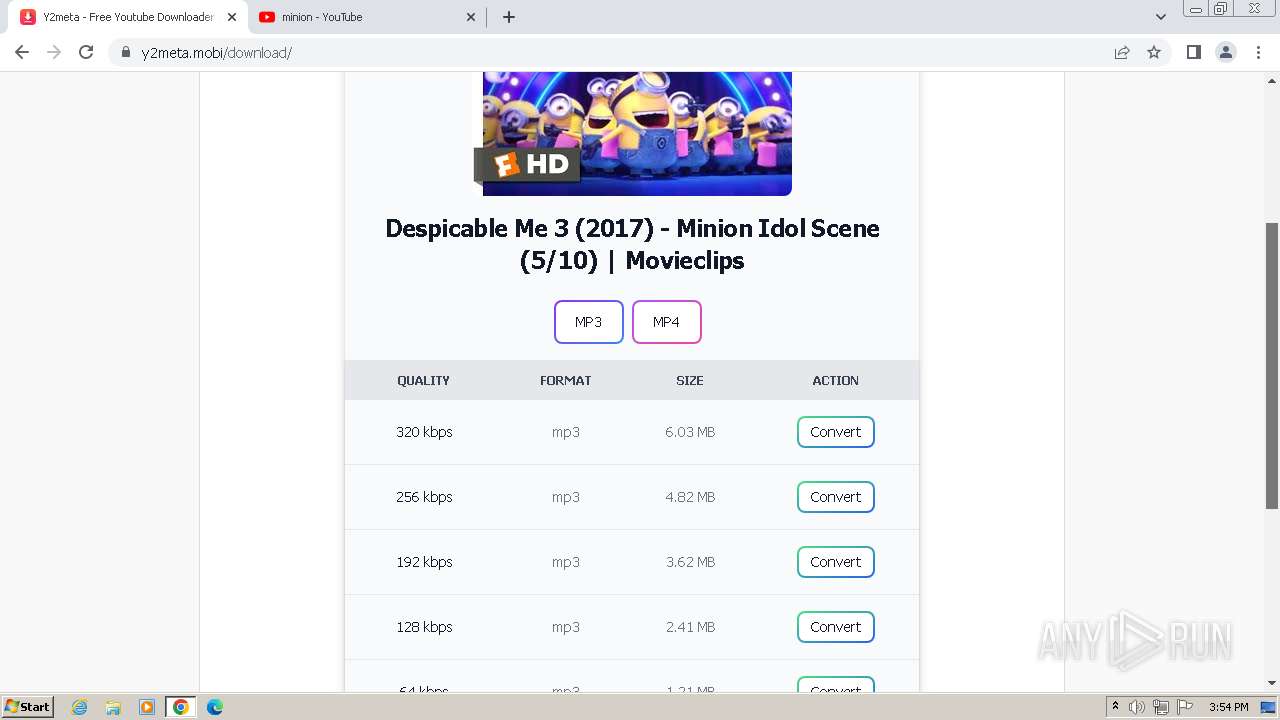
Task: Open the network status tray icon
Action: (x=1161, y=707)
